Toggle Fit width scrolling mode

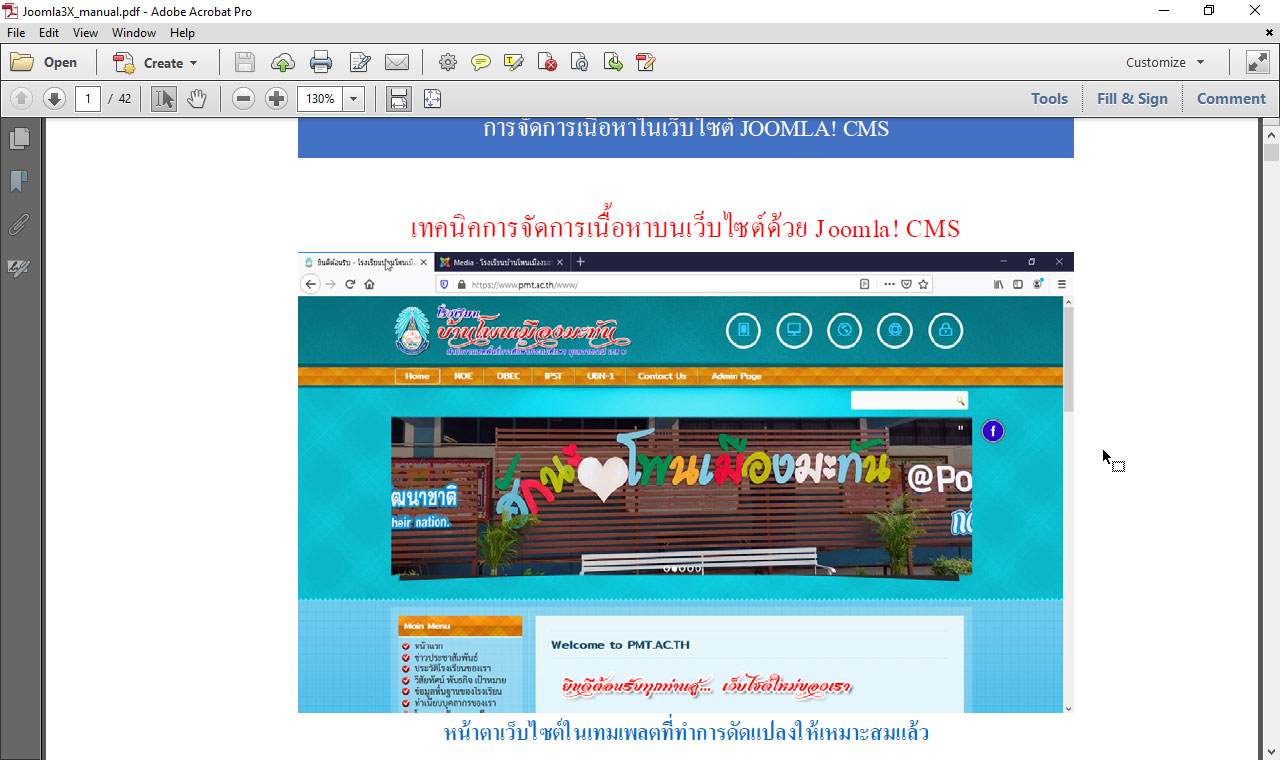tap(399, 98)
